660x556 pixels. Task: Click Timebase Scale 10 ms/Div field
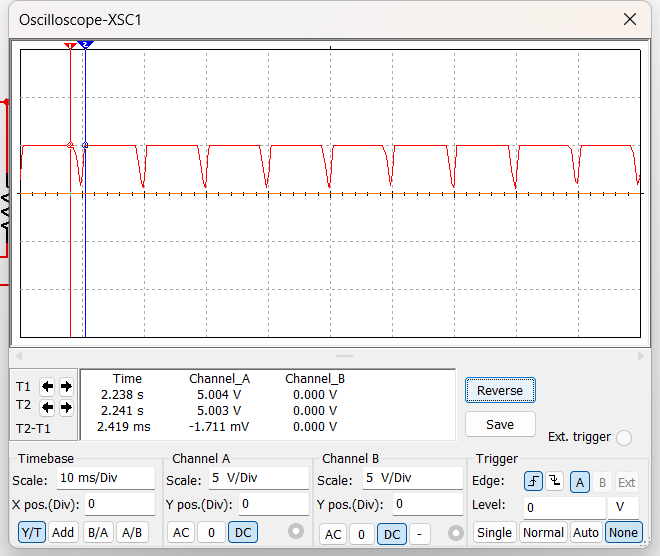[x=105, y=479]
